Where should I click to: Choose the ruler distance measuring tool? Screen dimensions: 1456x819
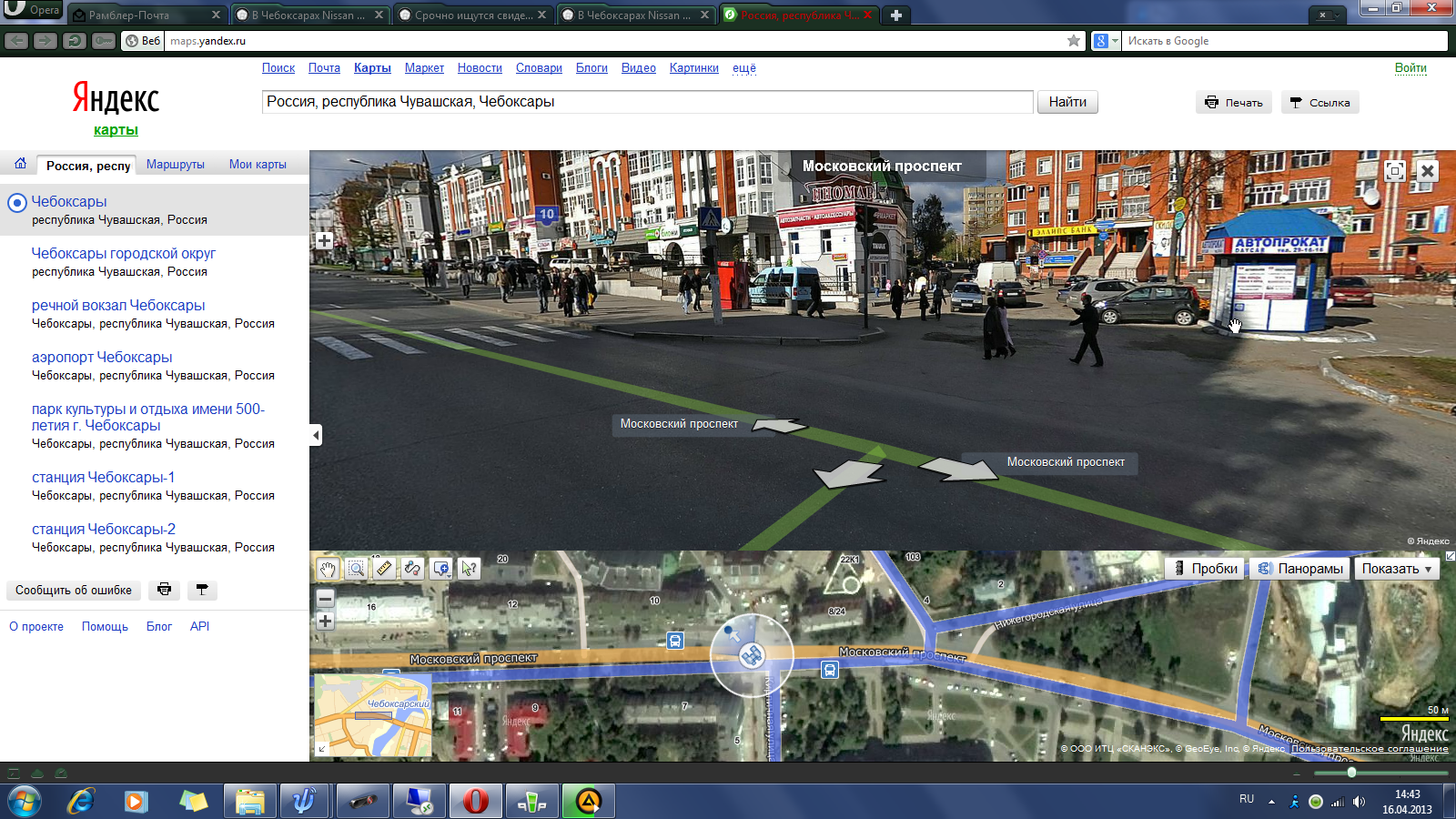(384, 569)
